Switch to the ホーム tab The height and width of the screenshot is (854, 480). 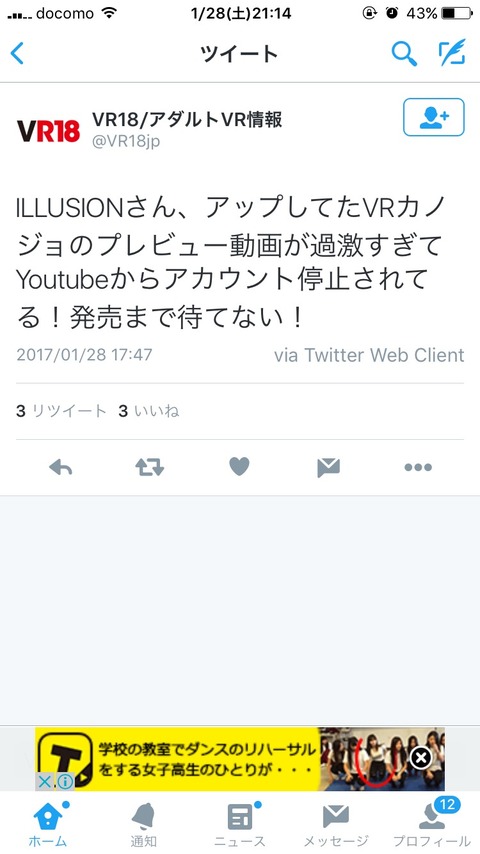pos(47,823)
